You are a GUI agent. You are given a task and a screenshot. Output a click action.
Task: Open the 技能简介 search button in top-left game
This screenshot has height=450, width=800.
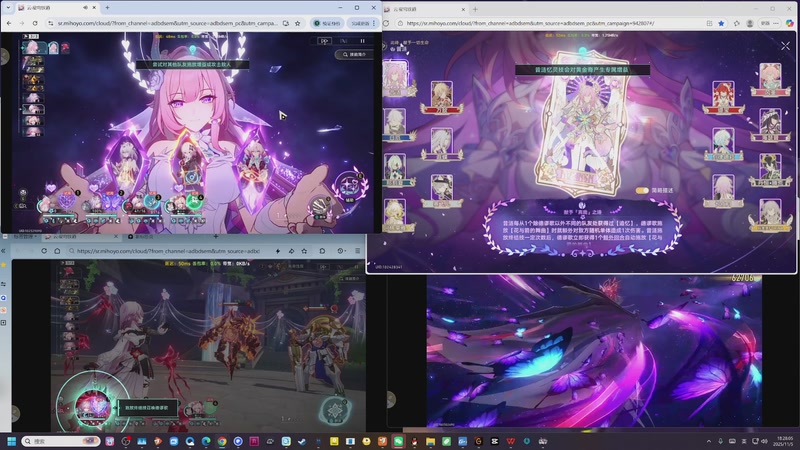(x=354, y=54)
